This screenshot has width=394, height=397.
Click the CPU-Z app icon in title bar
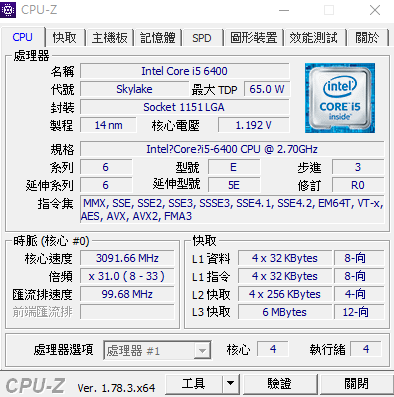tap(8, 10)
